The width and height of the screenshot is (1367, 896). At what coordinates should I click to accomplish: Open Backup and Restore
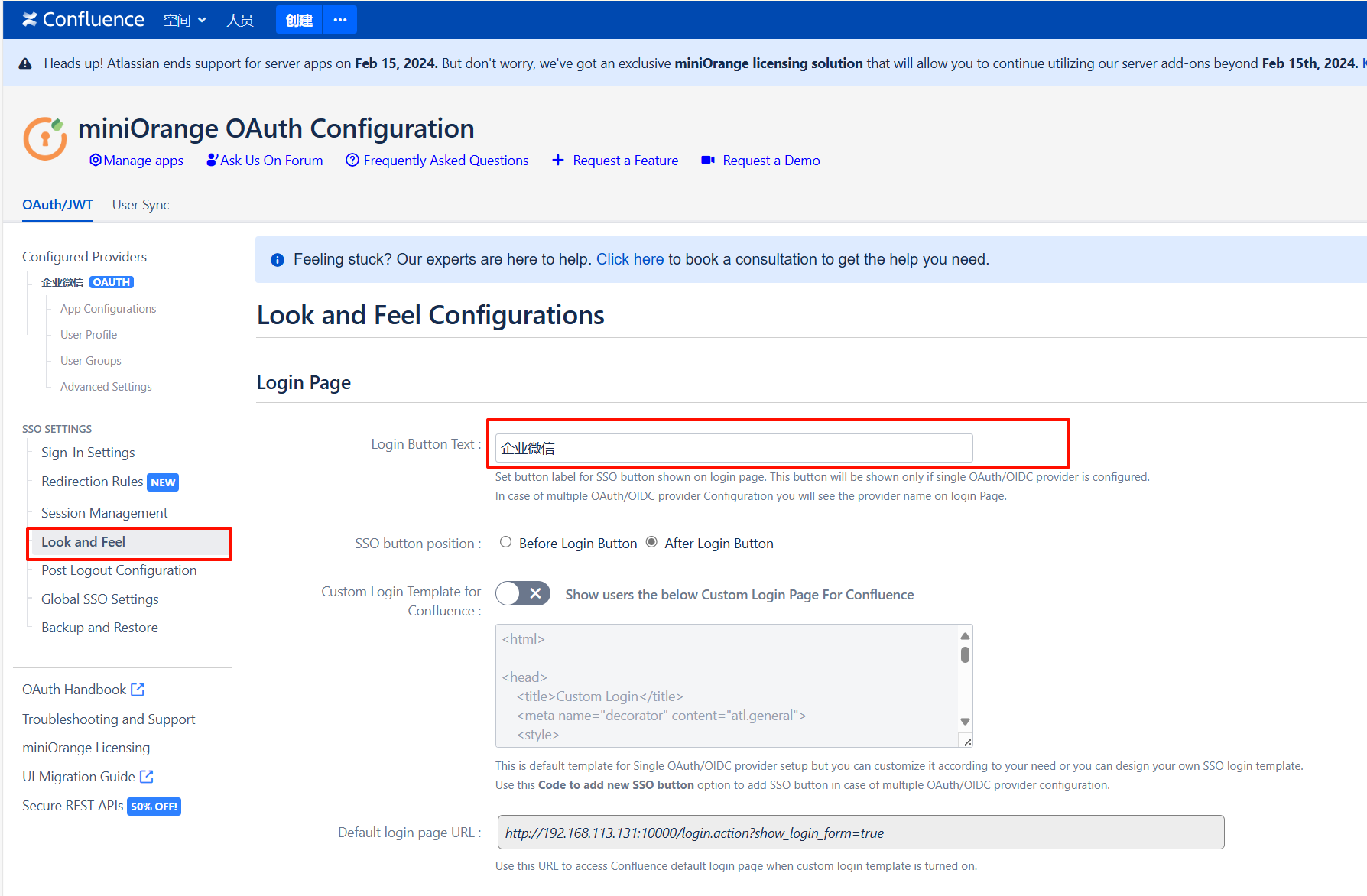click(x=99, y=628)
